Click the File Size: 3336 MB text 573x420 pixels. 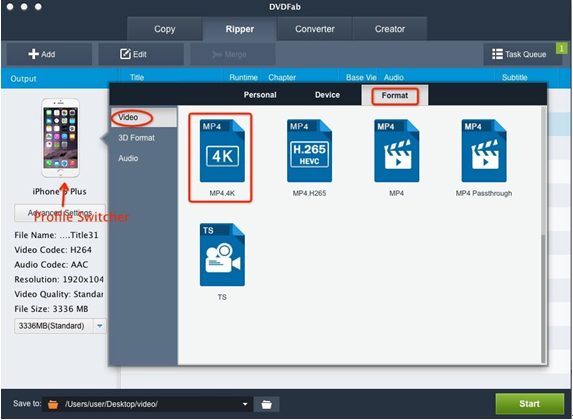click(x=51, y=309)
